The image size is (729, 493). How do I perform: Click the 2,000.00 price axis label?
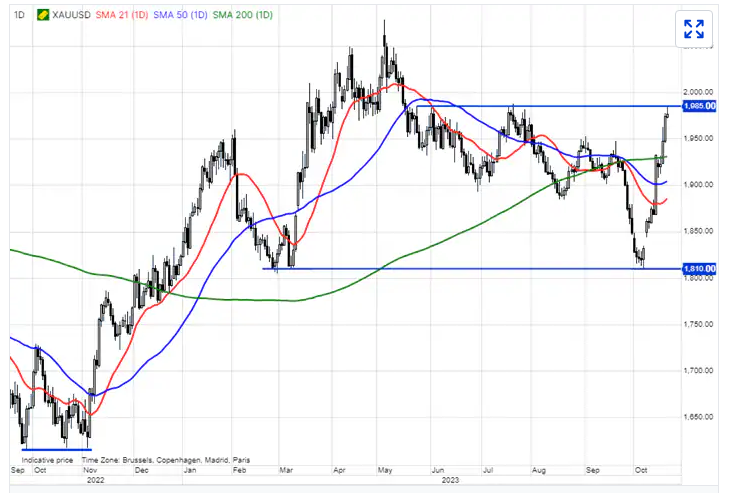tap(698, 92)
